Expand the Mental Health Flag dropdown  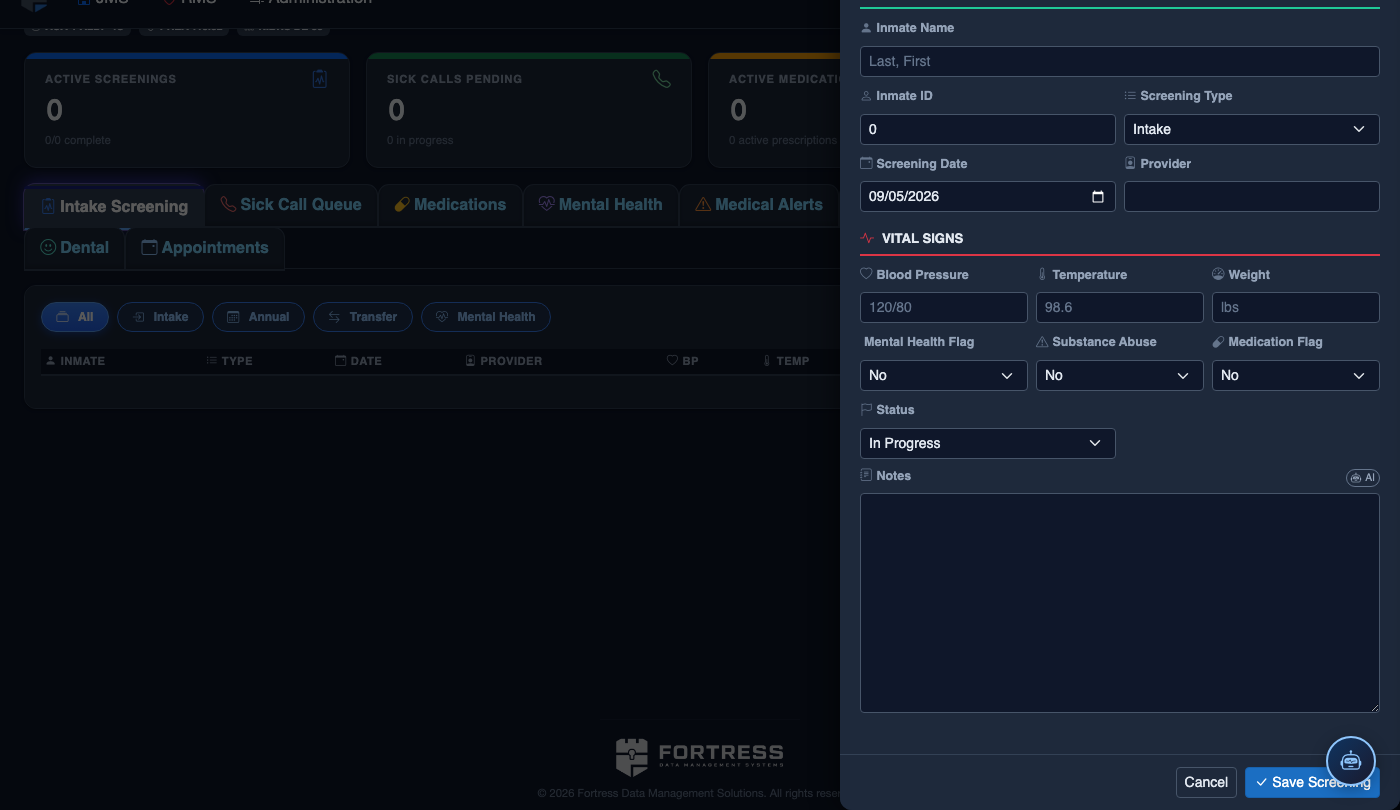click(943, 375)
